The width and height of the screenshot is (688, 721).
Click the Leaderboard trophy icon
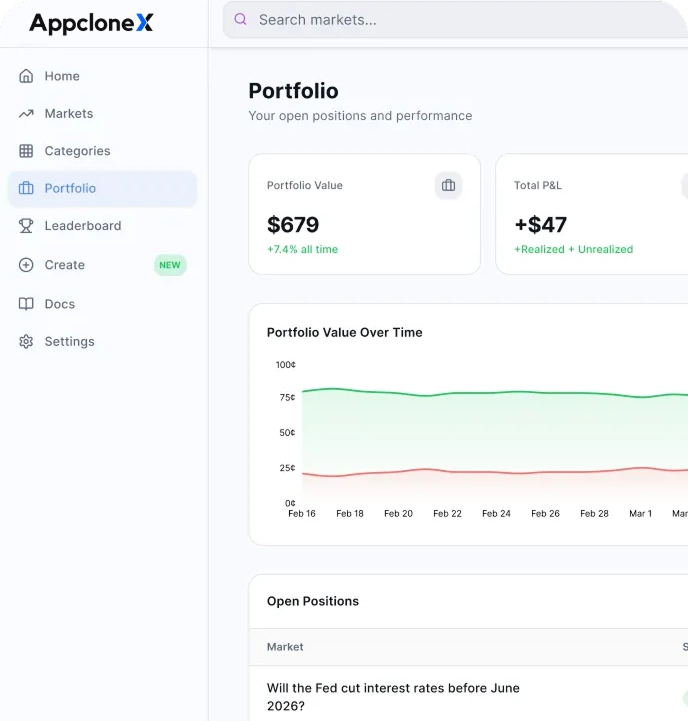pyautogui.click(x=26, y=226)
